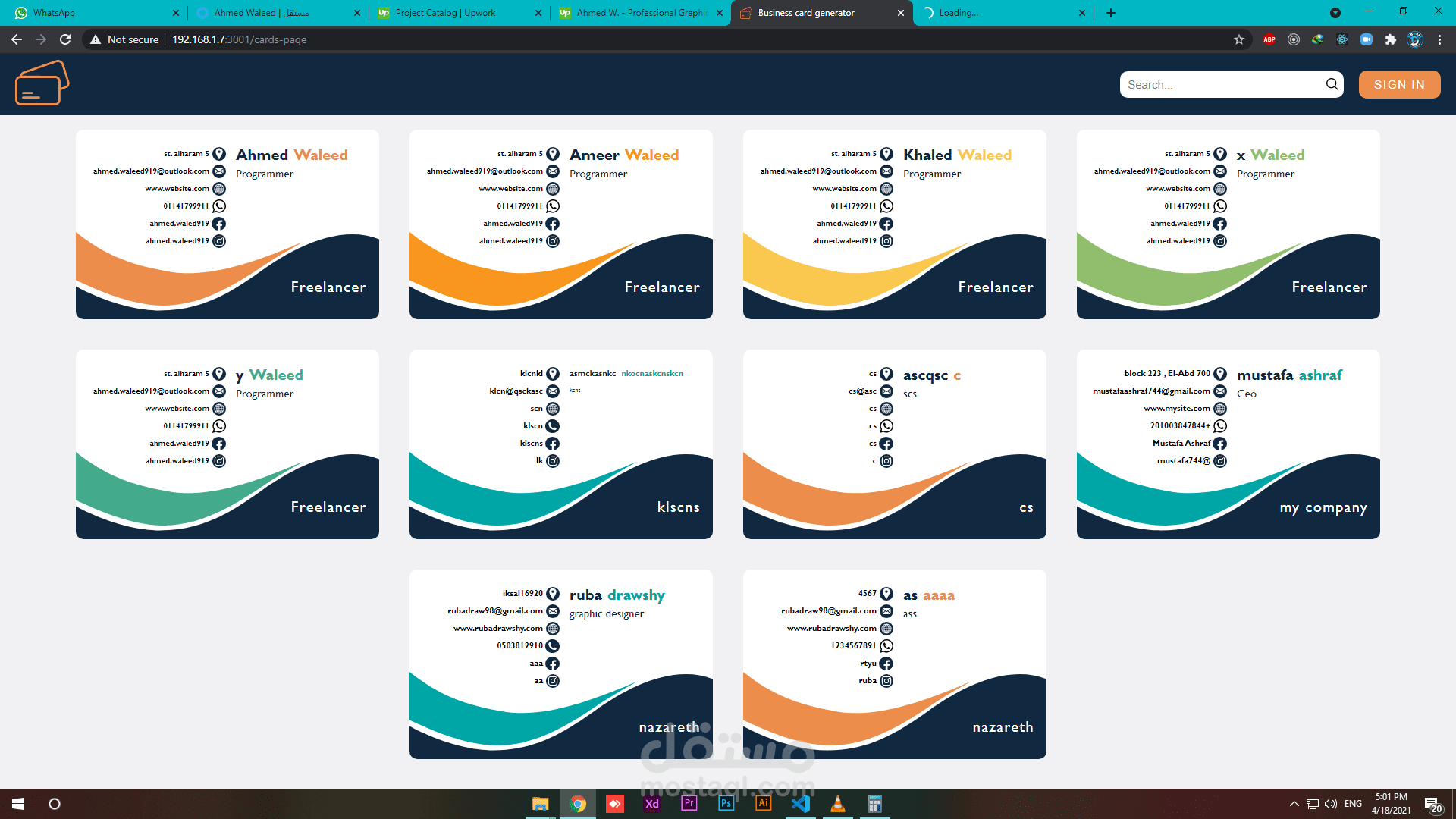Open Chrome's three-dot menu
This screenshot has width=1456, height=819.
[x=1439, y=39]
